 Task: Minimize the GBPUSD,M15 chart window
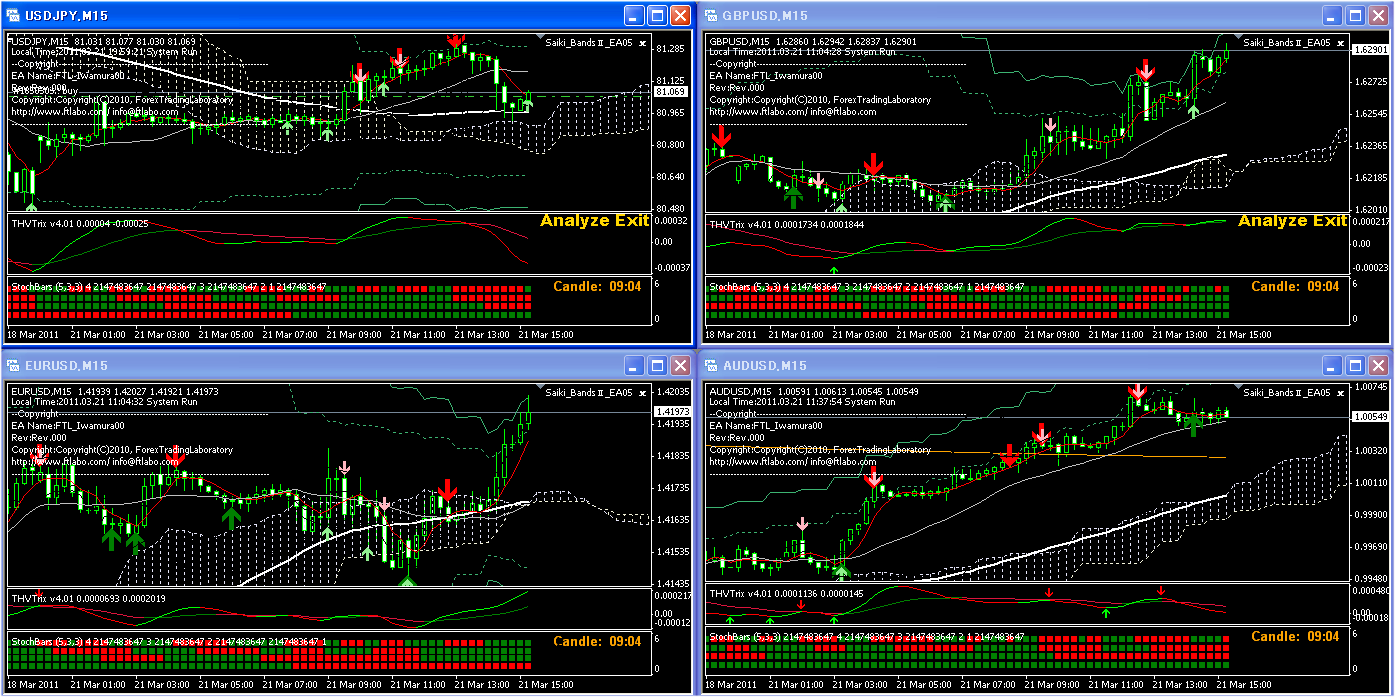[x=1332, y=16]
